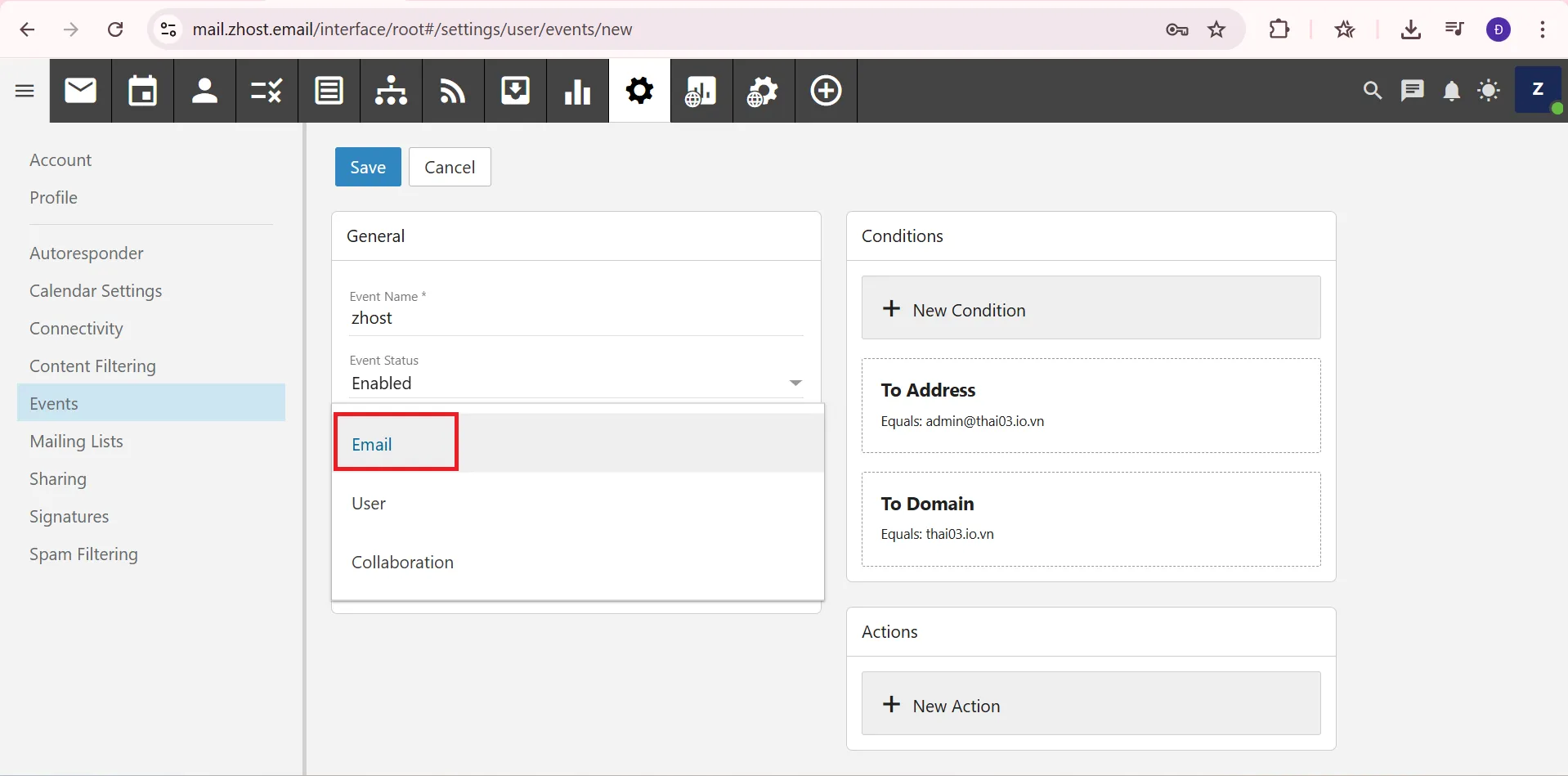Bookmark this page with star icon
The height and width of the screenshot is (776, 1568).
click(x=1216, y=29)
